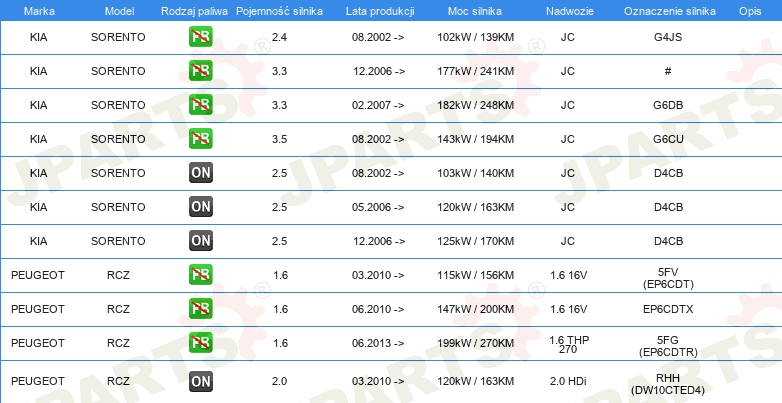Click petrol fuel icon in 199kW / 270KM row
782x403 pixels.
coord(200,343)
